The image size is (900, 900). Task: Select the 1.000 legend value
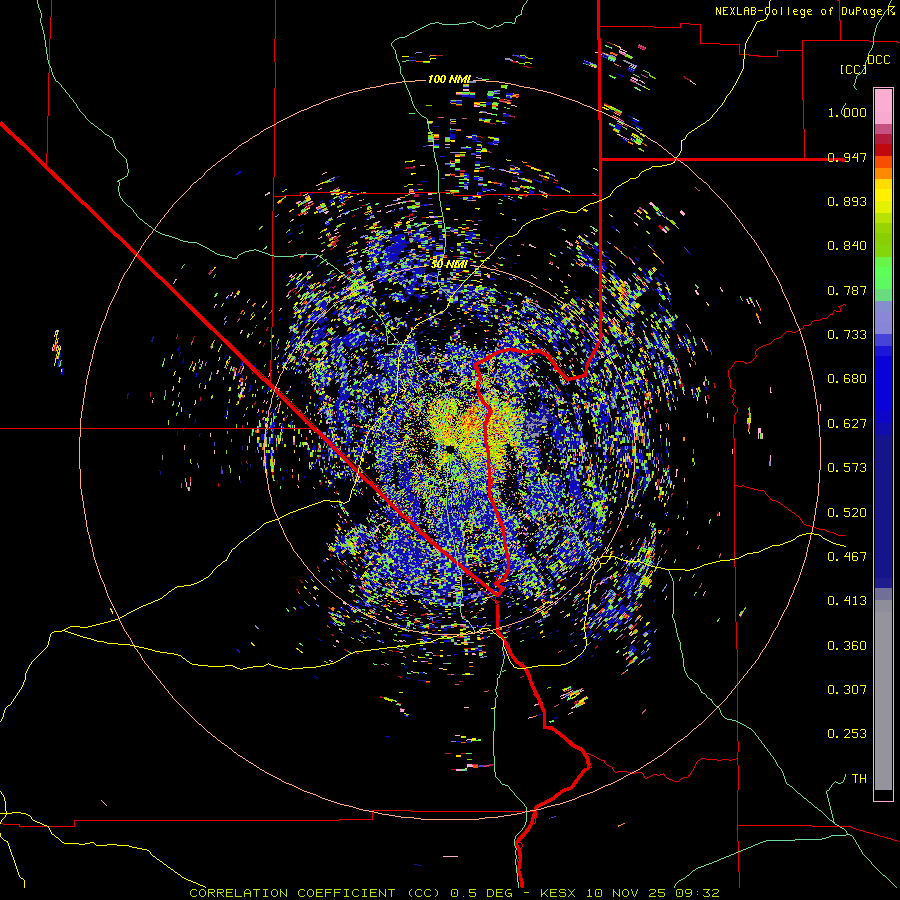(847, 112)
